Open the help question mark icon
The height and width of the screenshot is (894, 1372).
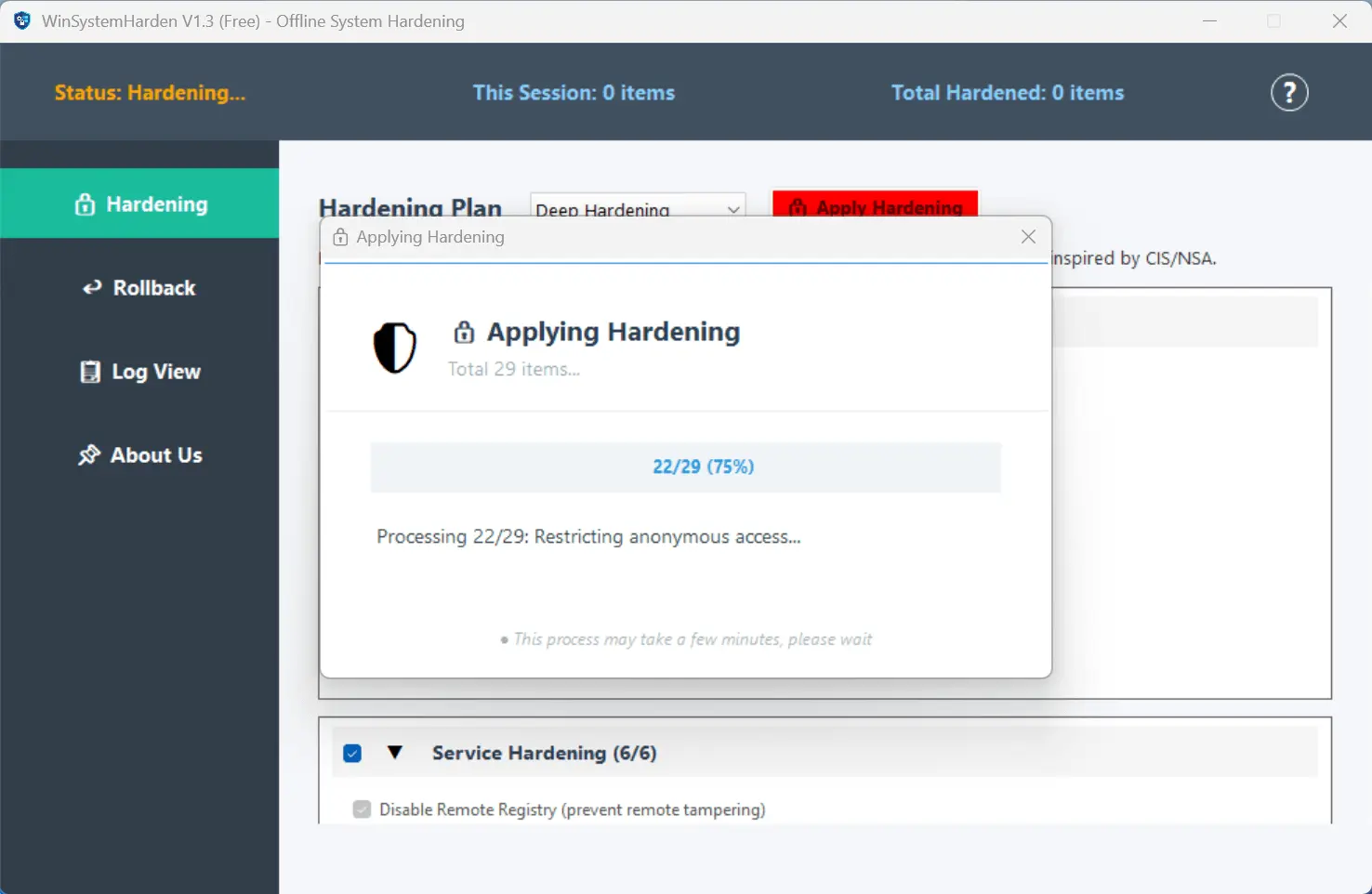coord(1289,93)
